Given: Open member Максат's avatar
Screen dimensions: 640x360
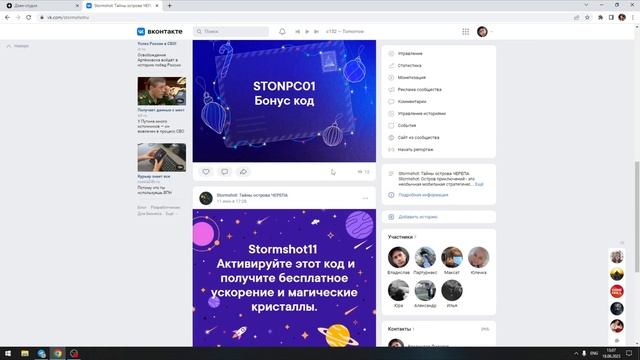Looking at the screenshot, I should (452, 257).
